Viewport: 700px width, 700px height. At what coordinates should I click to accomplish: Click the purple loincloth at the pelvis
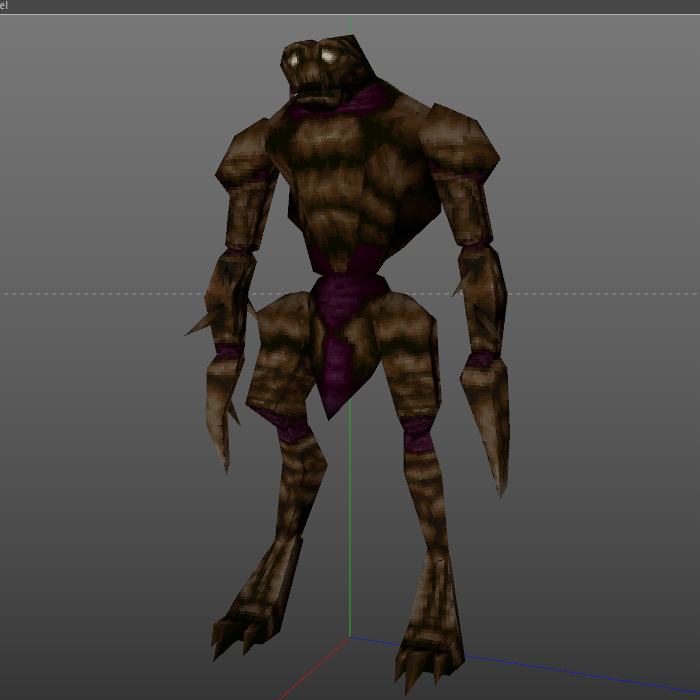(x=341, y=340)
